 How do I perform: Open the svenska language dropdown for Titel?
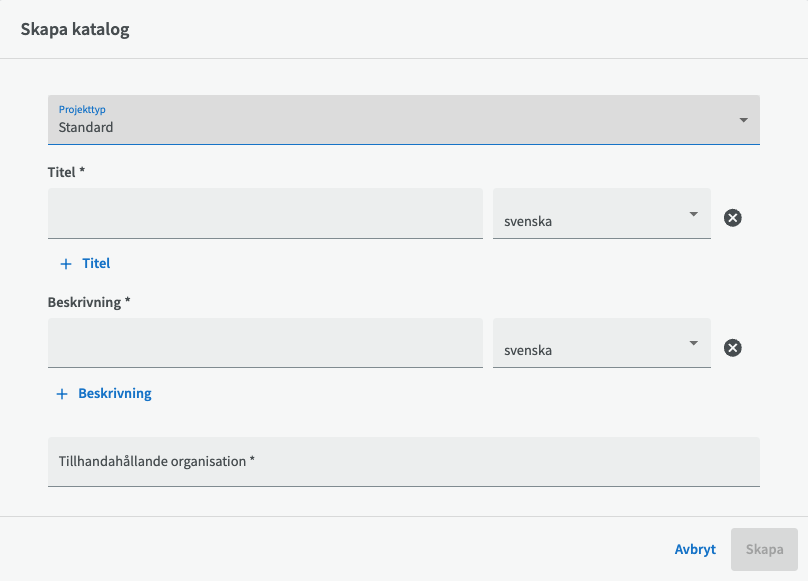click(x=601, y=213)
